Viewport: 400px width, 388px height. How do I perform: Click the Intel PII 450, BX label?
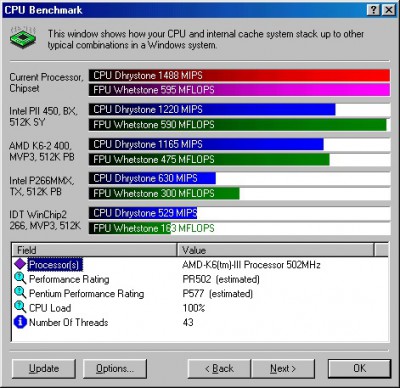pos(43,116)
